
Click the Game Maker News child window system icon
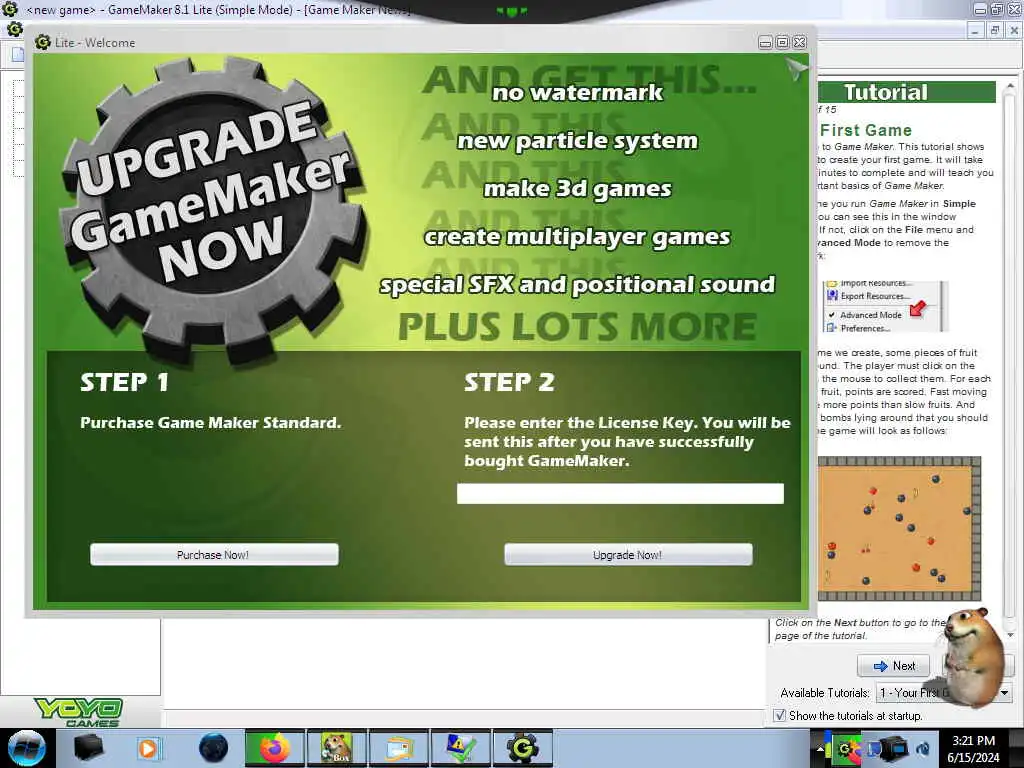14,29
